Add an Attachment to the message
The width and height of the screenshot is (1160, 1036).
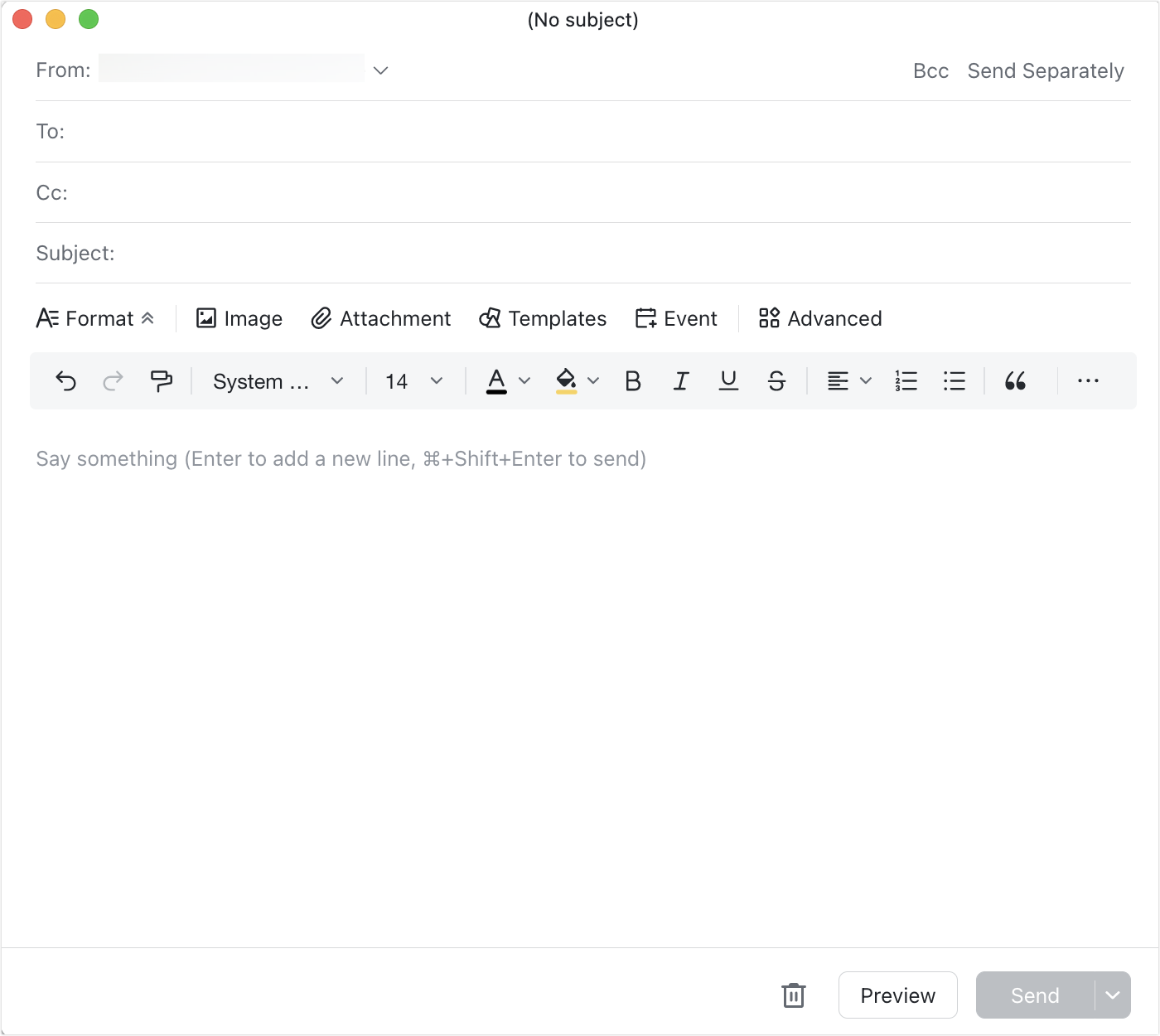click(x=380, y=318)
